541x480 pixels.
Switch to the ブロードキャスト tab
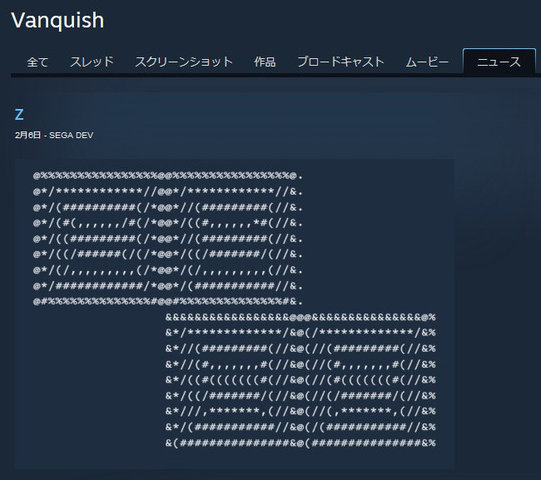click(x=341, y=62)
